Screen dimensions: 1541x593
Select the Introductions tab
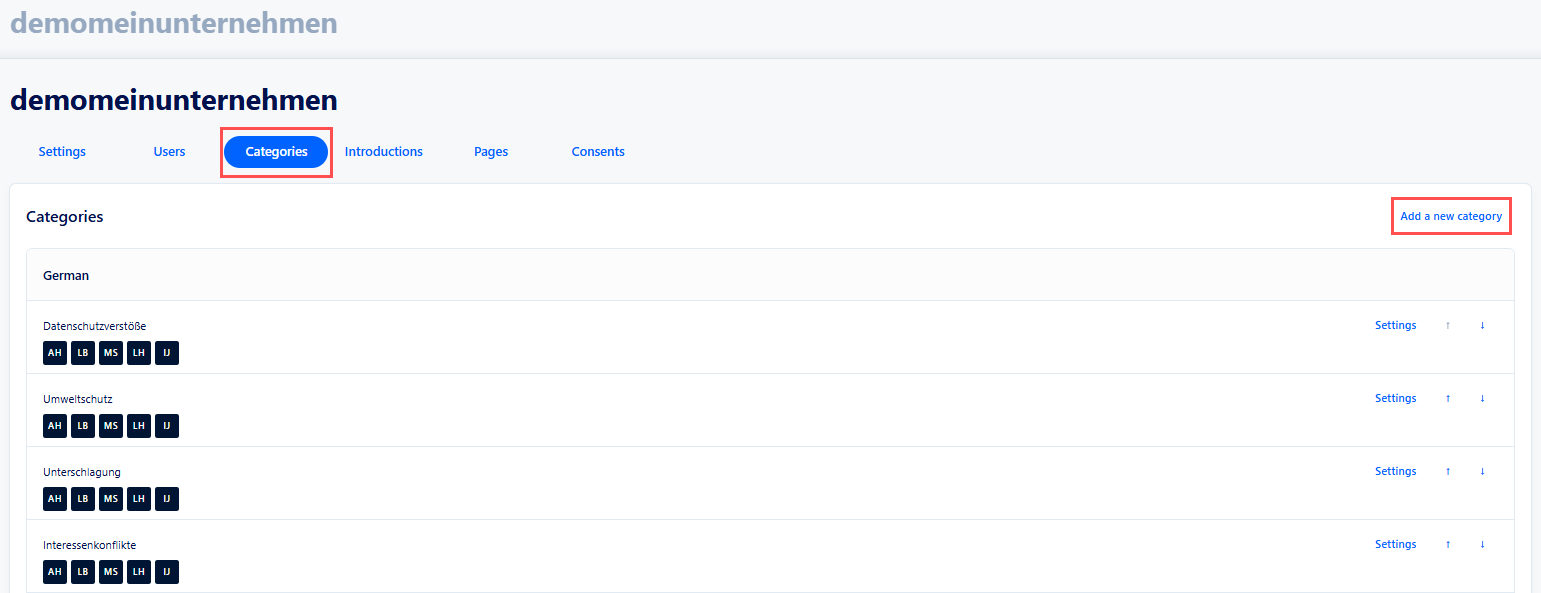(384, 152)
